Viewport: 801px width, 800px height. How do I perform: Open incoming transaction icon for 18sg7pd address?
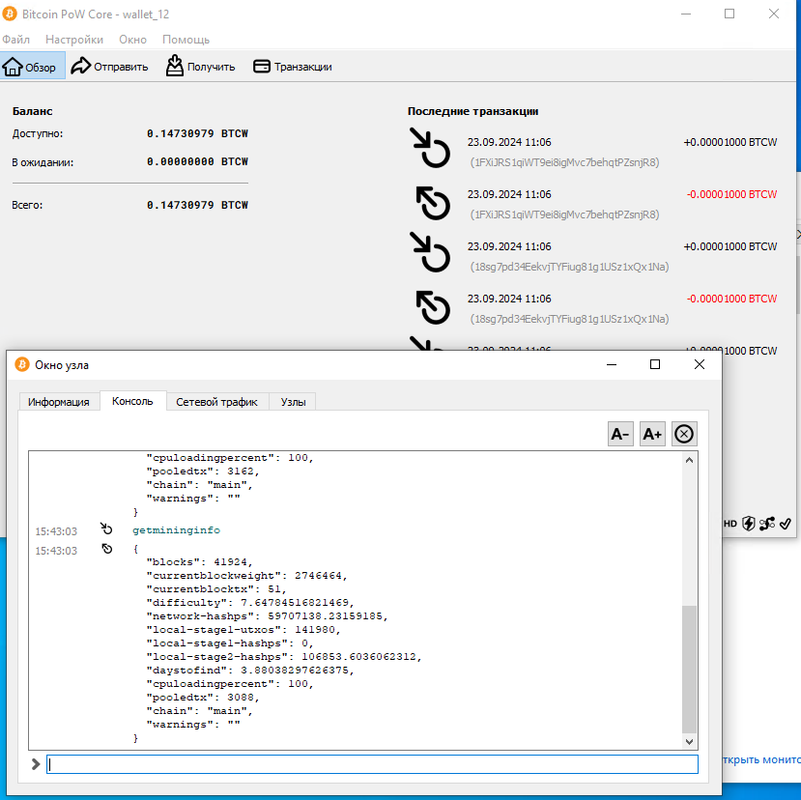(430, 252)
